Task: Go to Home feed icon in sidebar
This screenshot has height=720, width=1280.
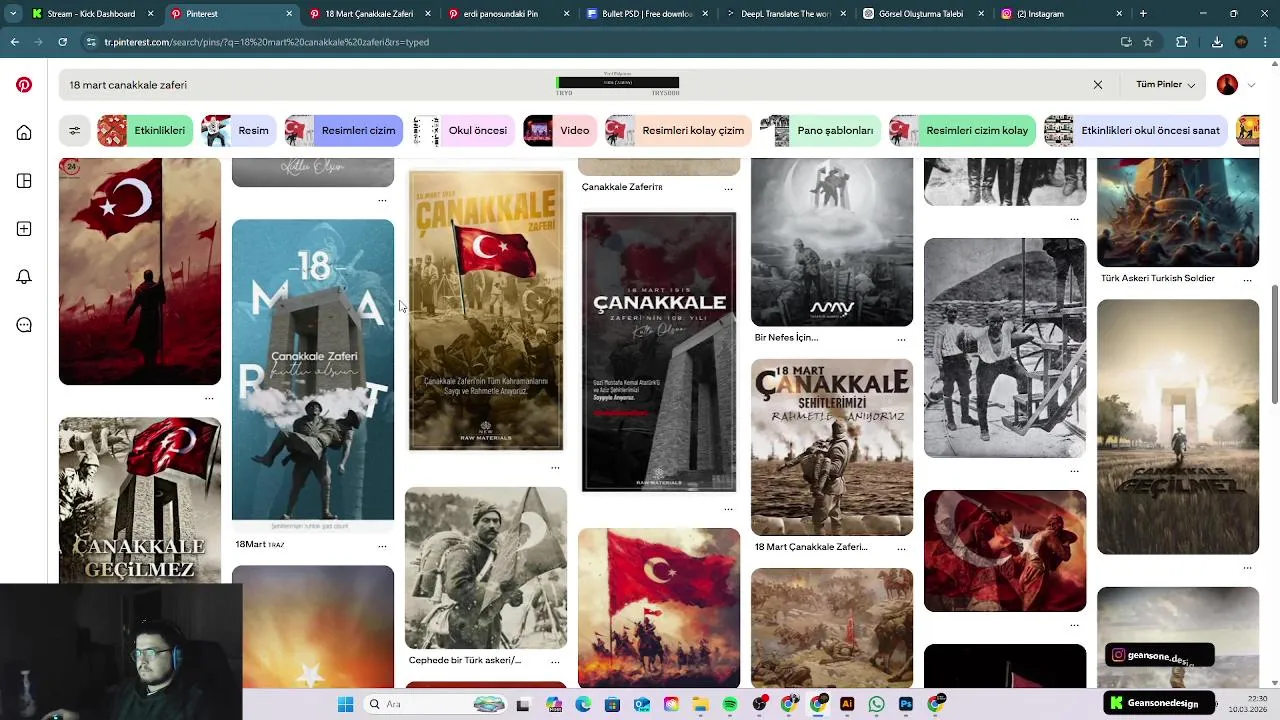Action: tap(24, 133)
